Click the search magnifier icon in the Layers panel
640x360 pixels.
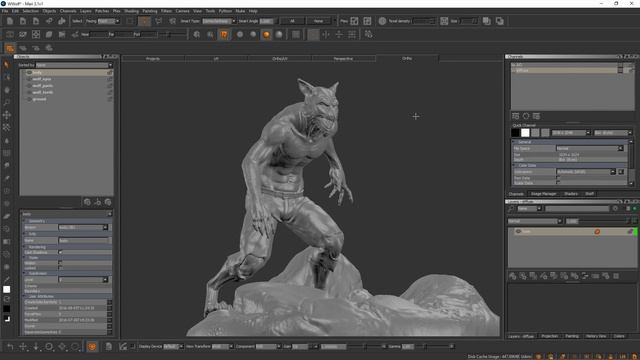(x=511, y=209)
